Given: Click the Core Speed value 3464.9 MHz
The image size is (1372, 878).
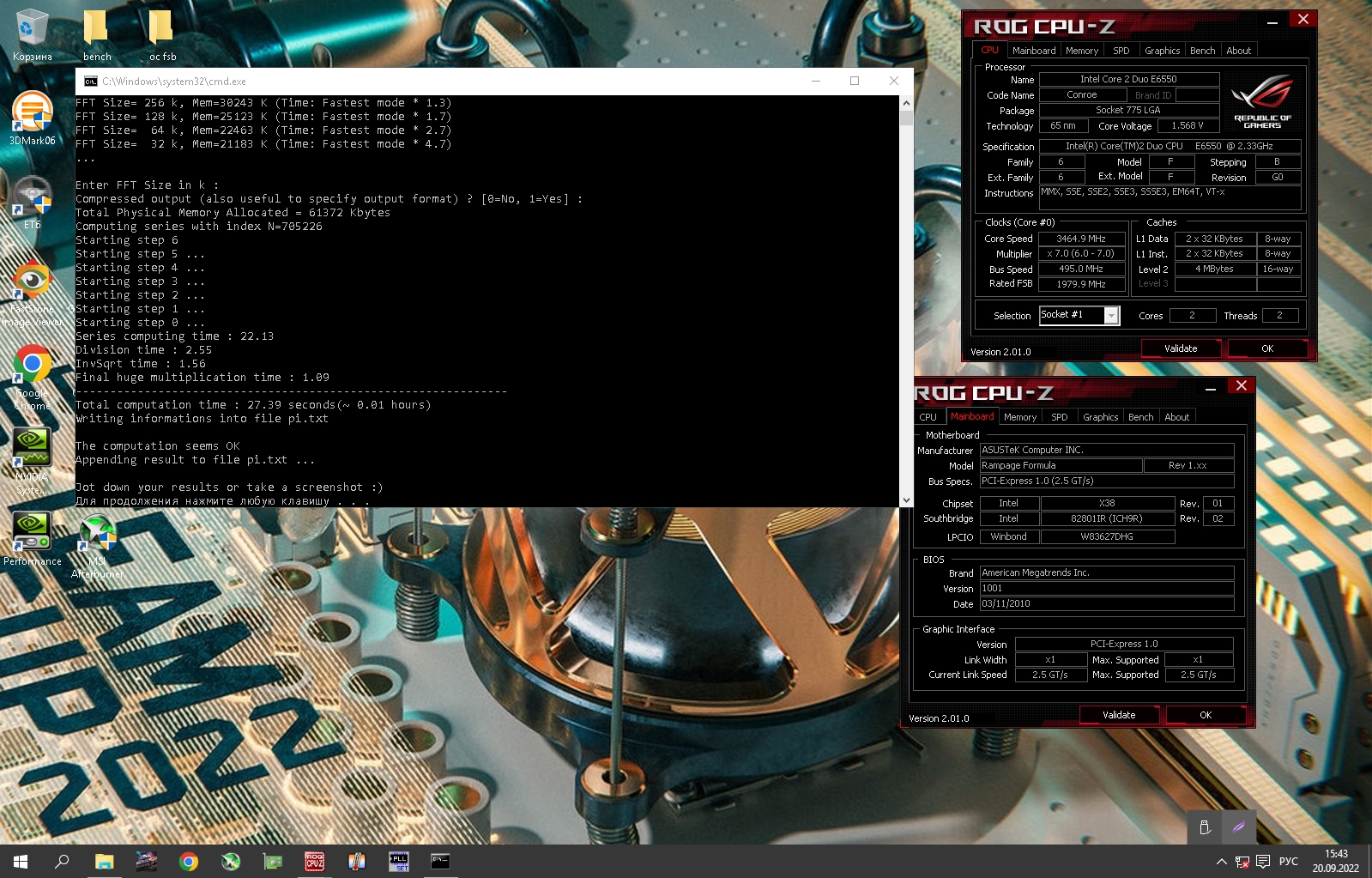Looking at the screenshot, I should pos(1081,239).
